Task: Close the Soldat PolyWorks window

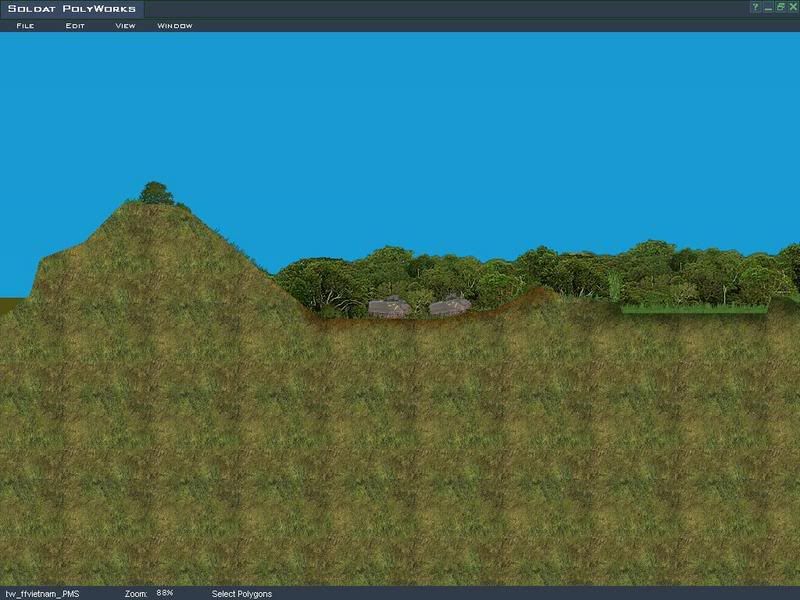Action: coord(793,7)
